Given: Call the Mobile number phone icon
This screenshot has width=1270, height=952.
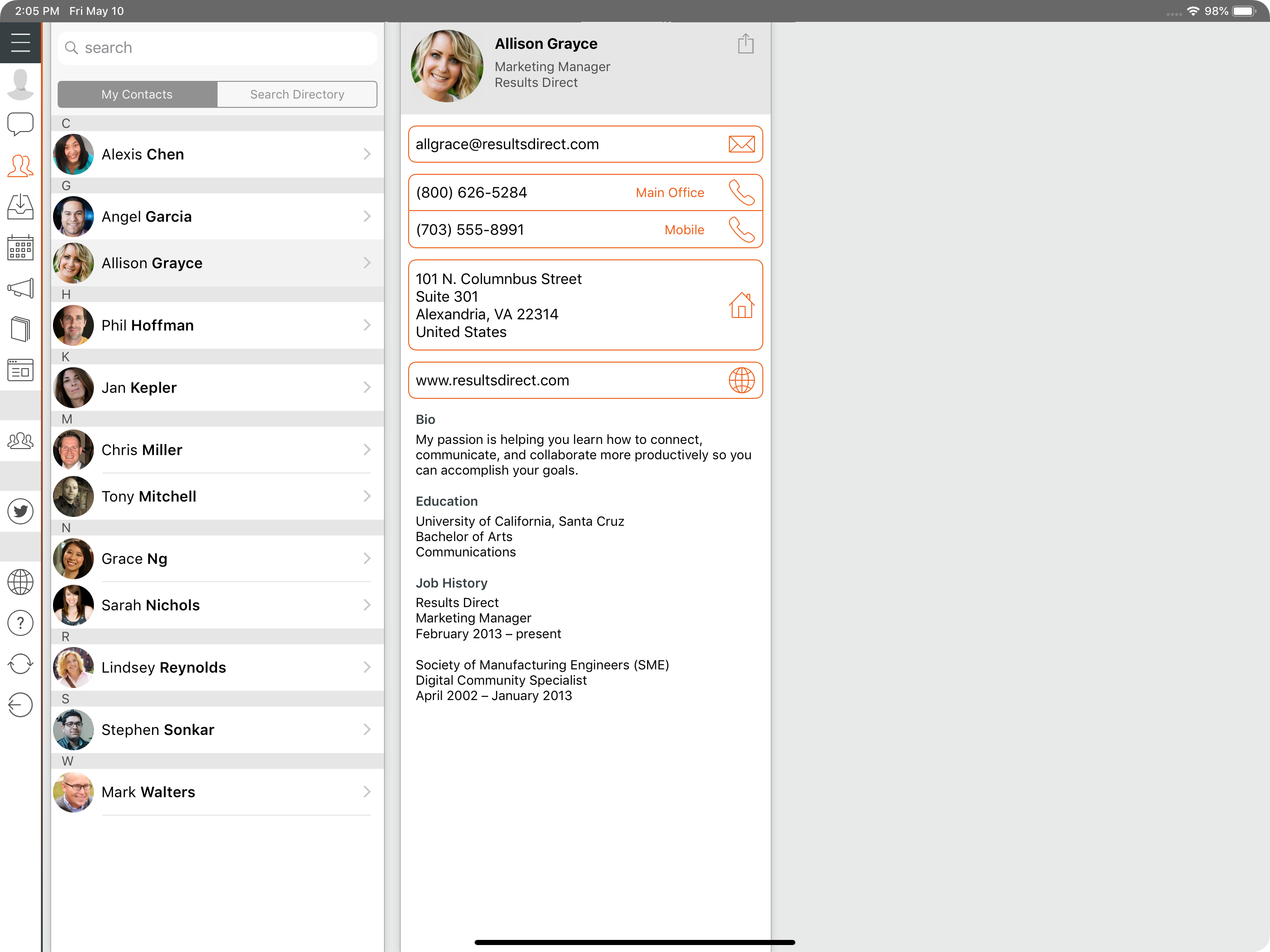Looking at the screenshot, I should click(741, 230).
